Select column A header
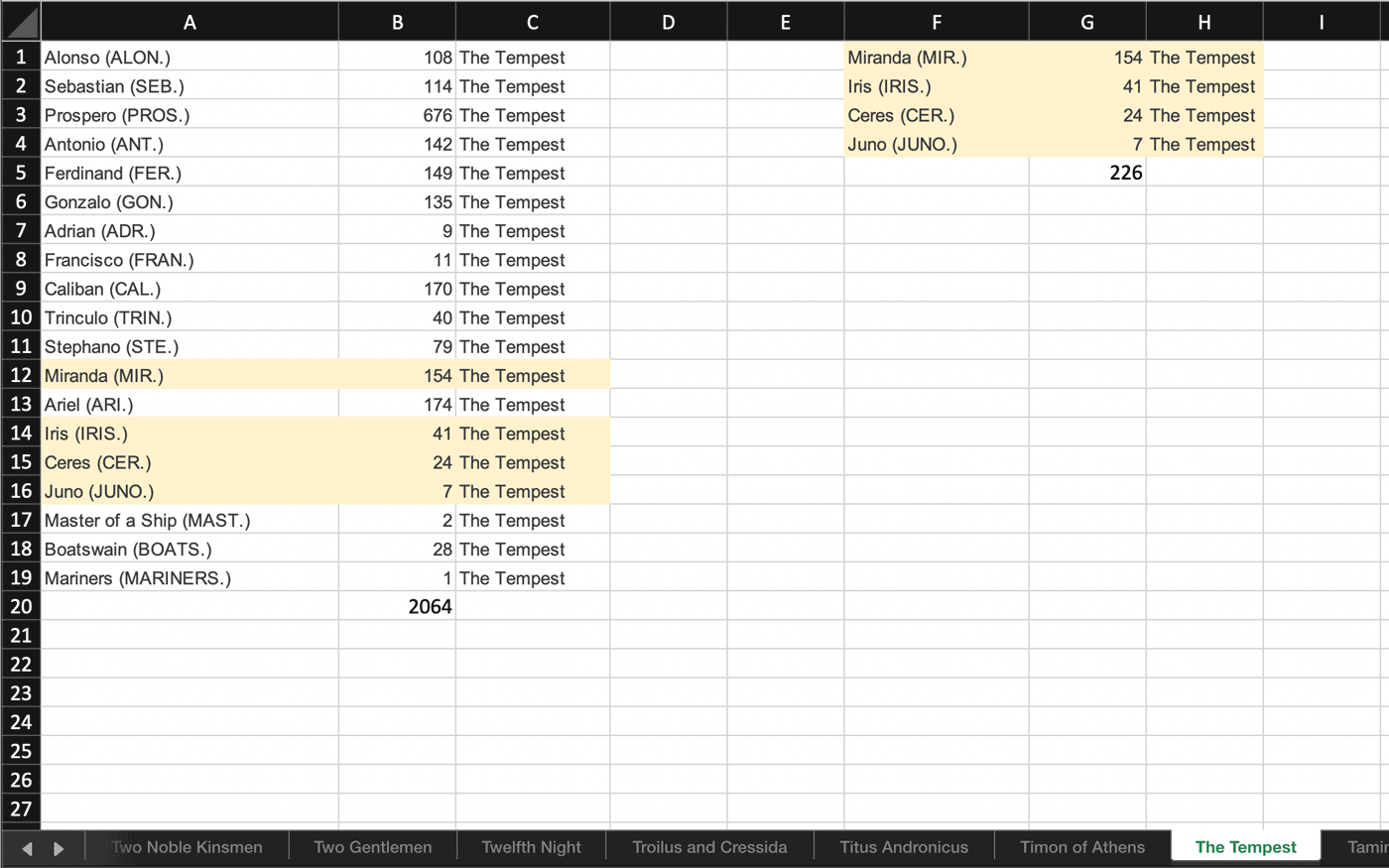The image size is (1389, 868). pos(189,22)
